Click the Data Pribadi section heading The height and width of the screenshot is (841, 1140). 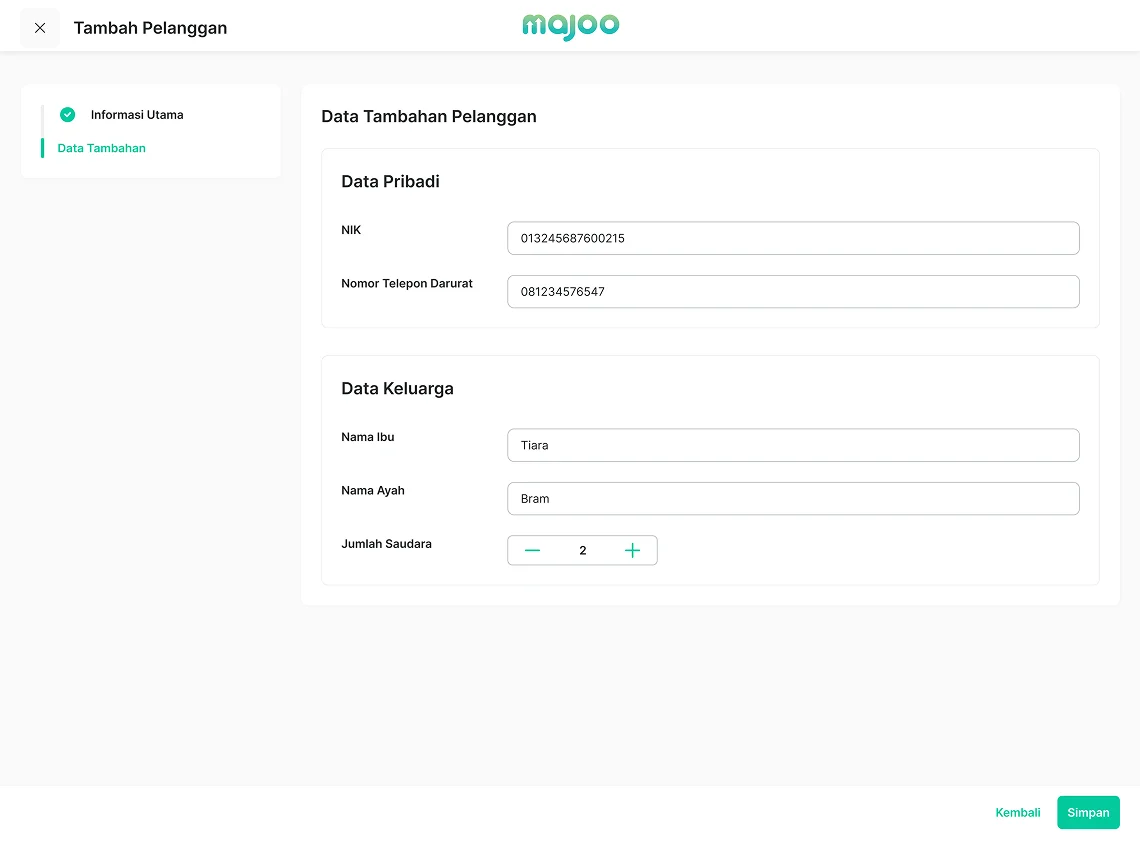[390, 182]
